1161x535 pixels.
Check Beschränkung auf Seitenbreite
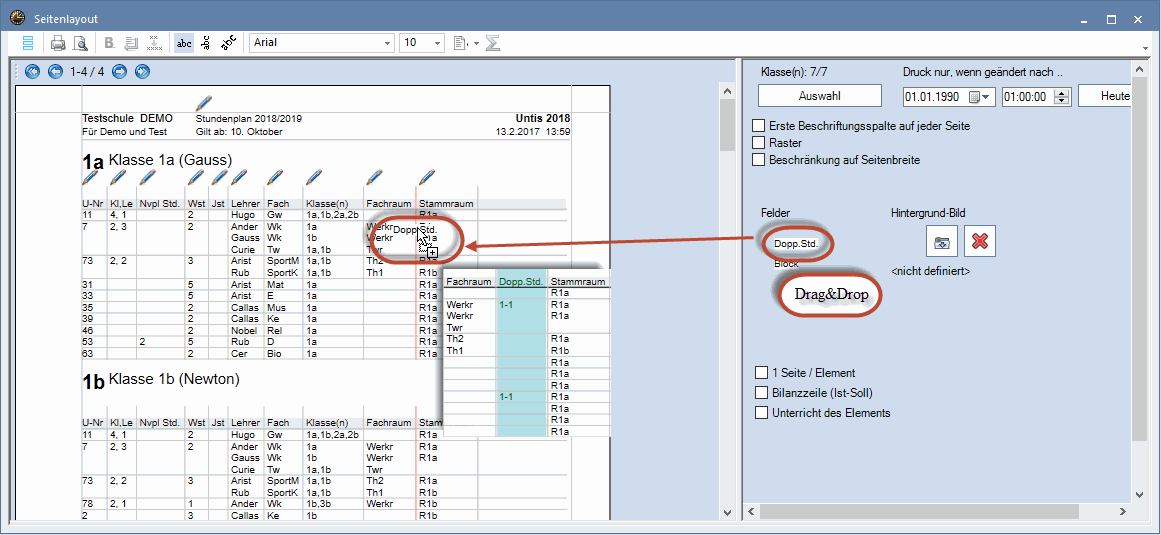[758, 159]
